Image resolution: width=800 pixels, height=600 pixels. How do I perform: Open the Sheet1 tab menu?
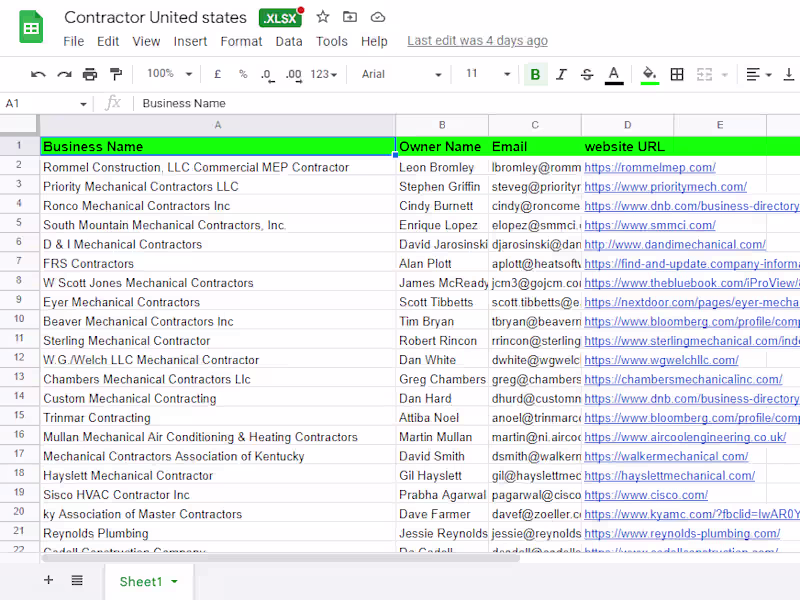172,580
